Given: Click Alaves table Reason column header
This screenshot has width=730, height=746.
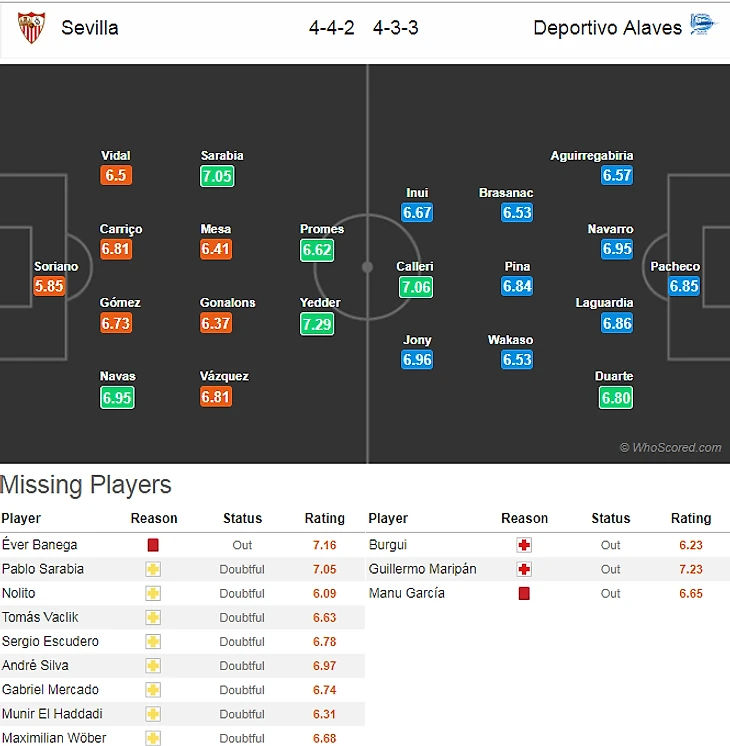Looking at the screenshot, I should pyautogui.click(x=524, y=518).
